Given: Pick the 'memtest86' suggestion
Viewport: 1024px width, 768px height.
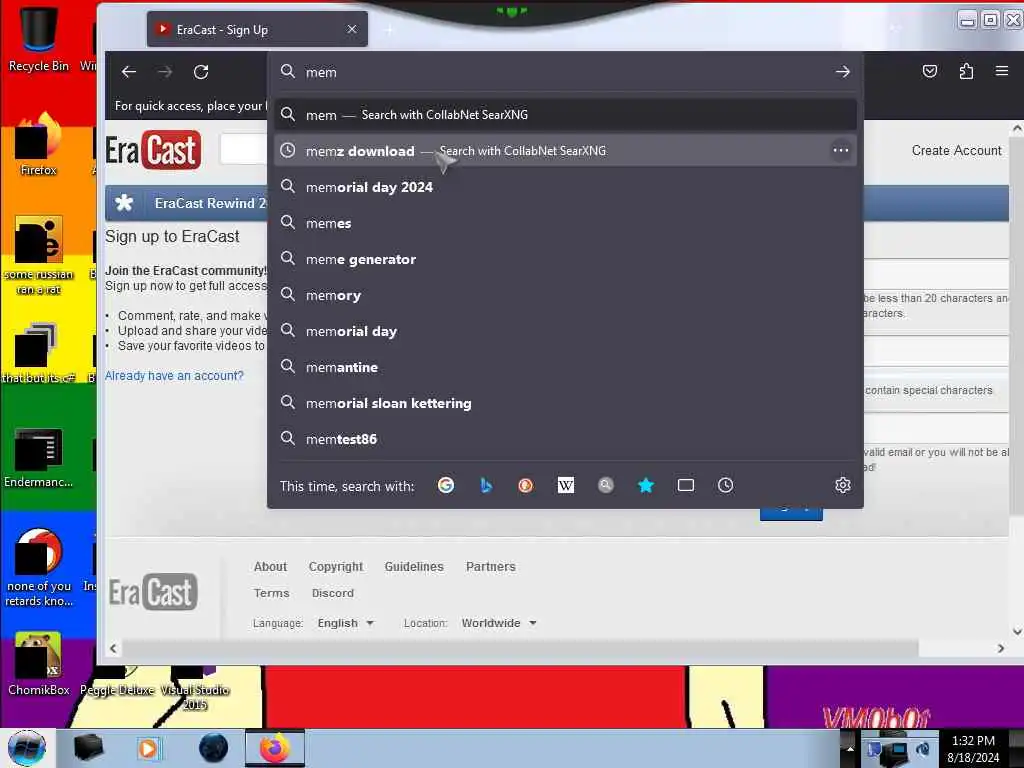Looking at the screenshot, I should (565, 439).
